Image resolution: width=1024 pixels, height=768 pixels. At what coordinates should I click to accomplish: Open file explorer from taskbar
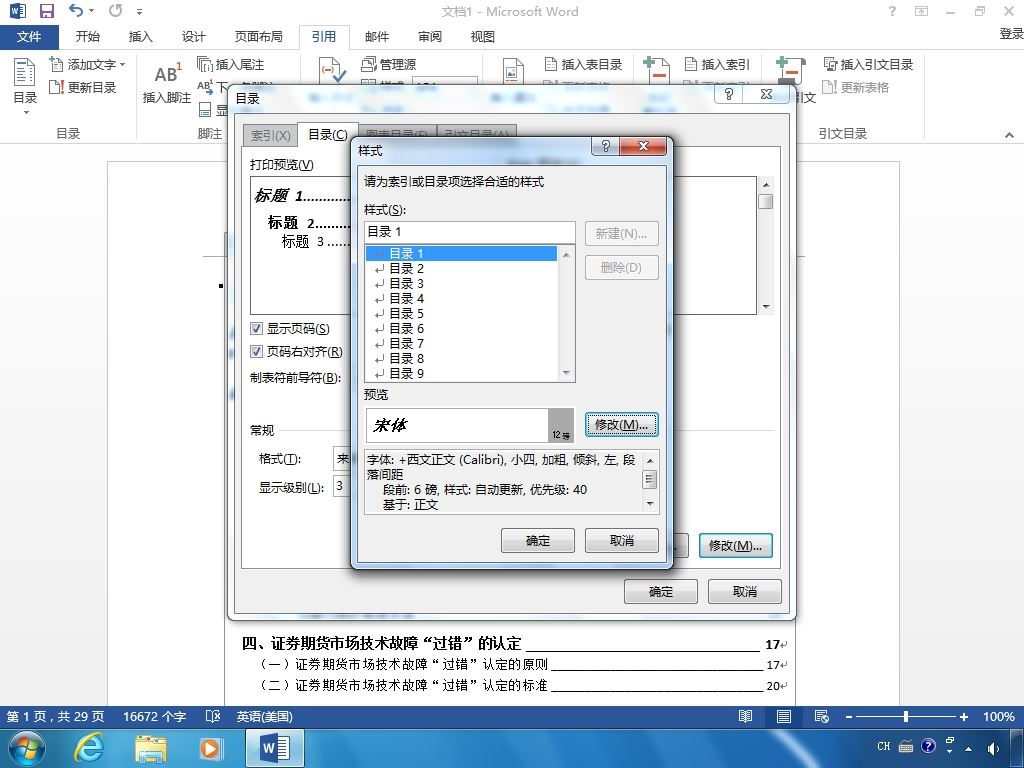tap(151, 748)
